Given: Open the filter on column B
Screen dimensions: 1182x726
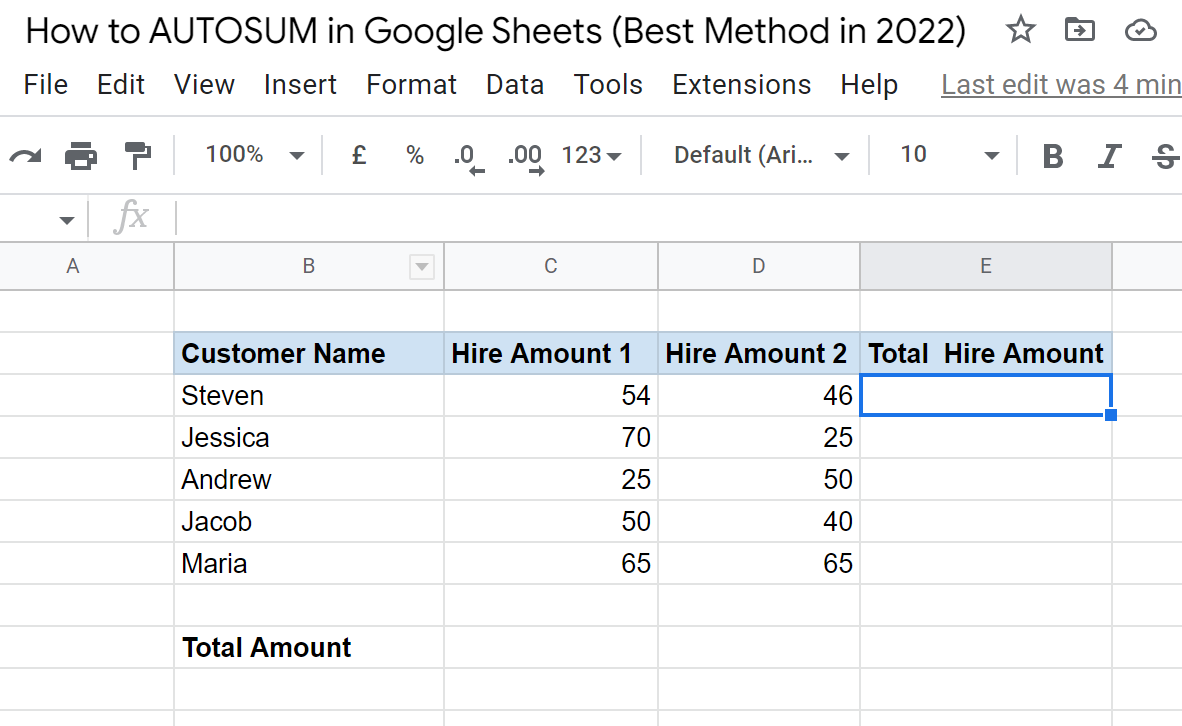Looking at the screenshot, I should [x=422, y=266].
